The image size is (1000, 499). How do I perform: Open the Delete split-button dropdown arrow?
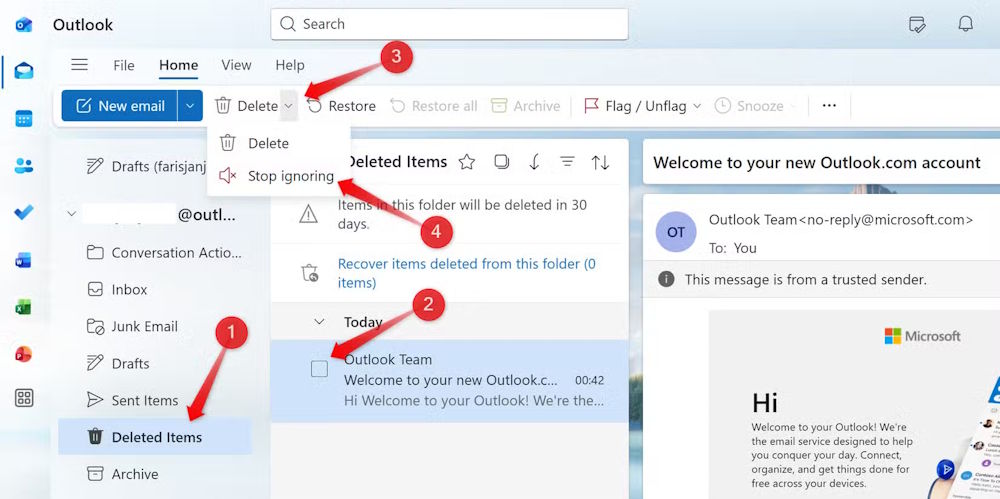click(x=288, y=106)
